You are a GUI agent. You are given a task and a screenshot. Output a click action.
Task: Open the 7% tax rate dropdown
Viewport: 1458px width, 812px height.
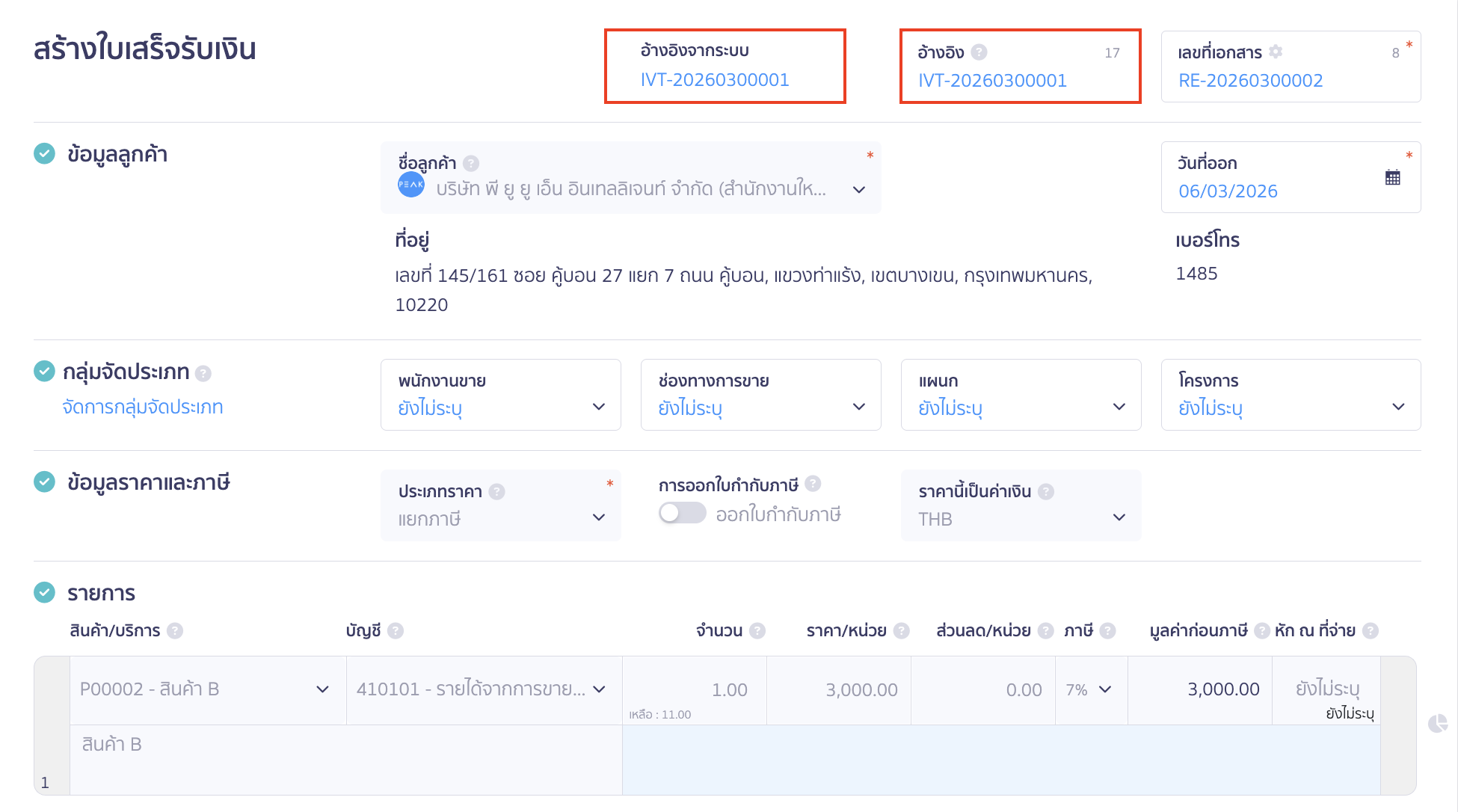pyautogui.click(x=1089, y=690)
